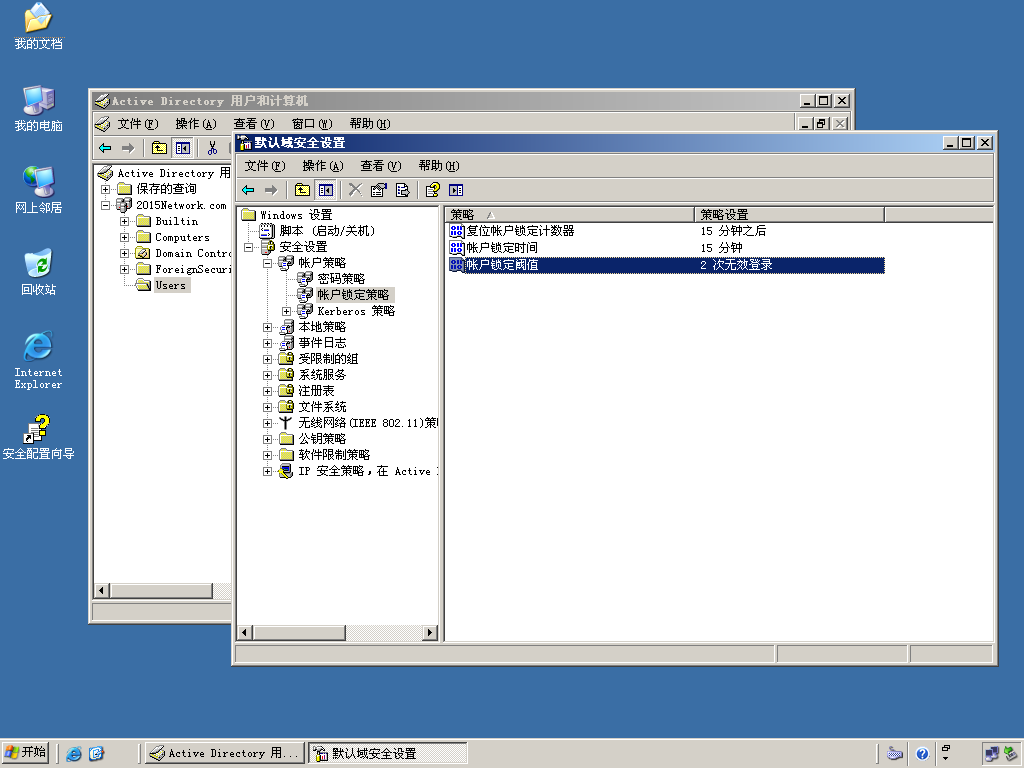Click Show action pane icon after Help
Image resolution: width=1024 pixels, height=768 pixels.
(x=456, y=190)
